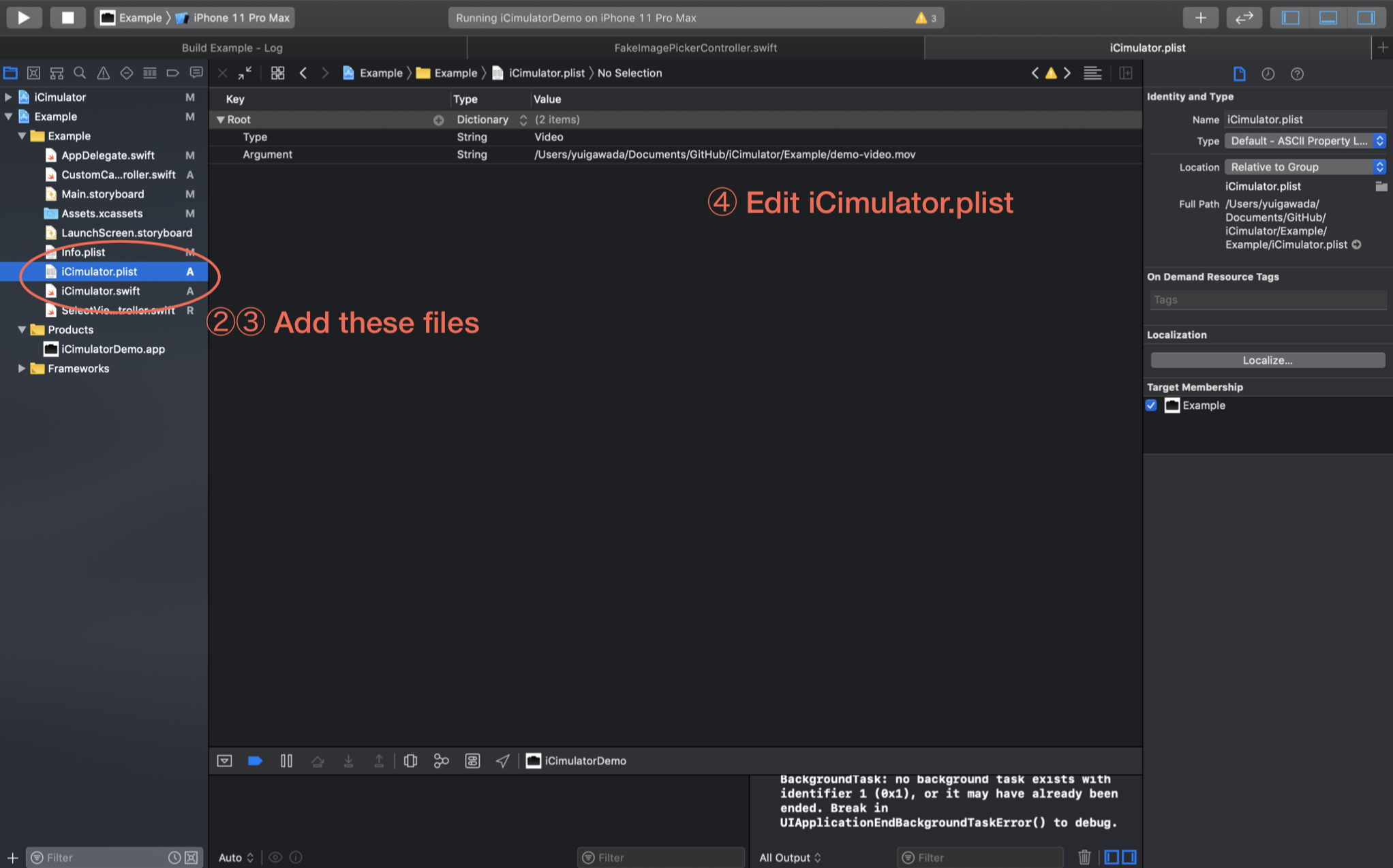Hide the right inspector panel
Viewport: 1393px width, 868px height.
point(1366,18)
